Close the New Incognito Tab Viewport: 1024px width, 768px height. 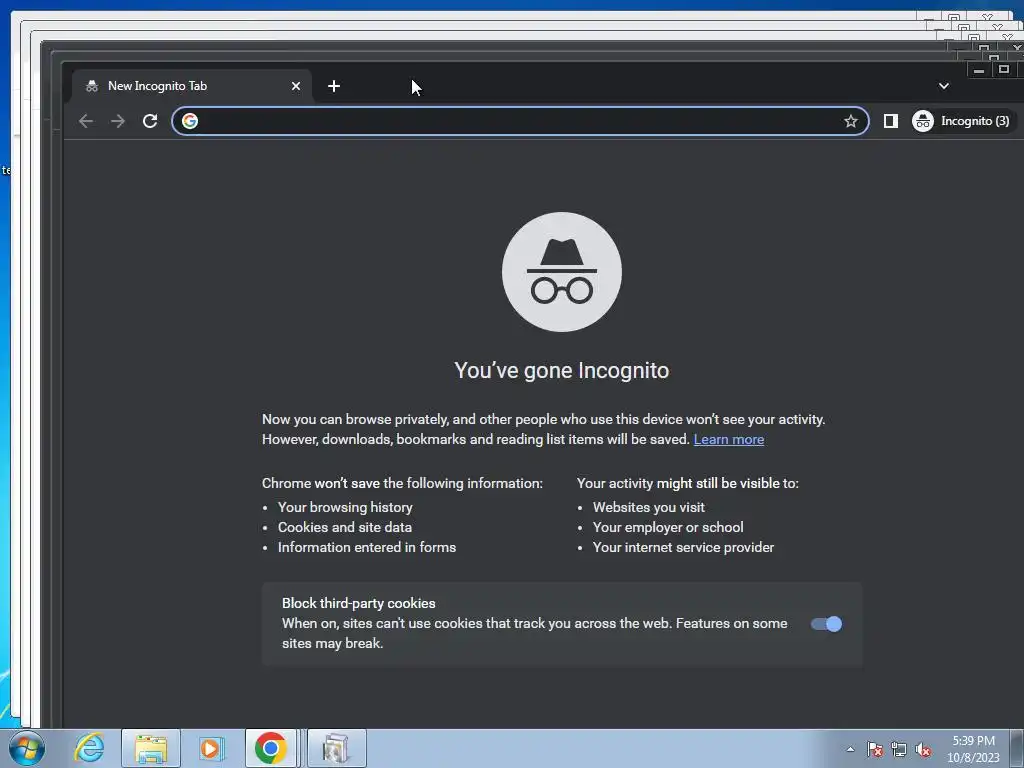[296, 86]
